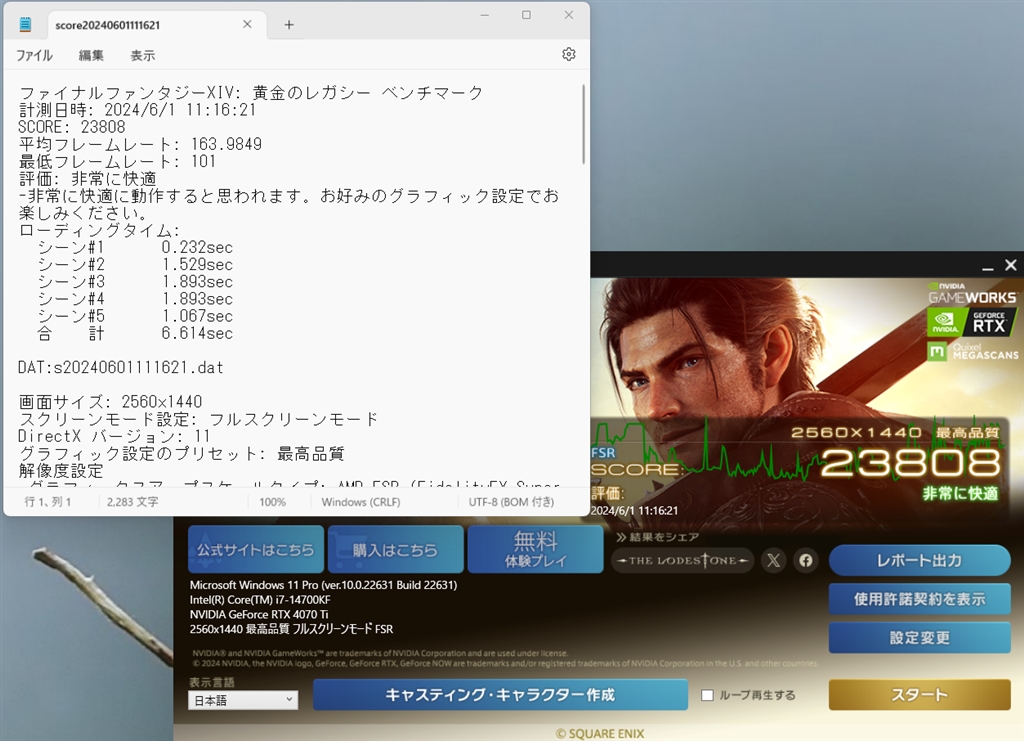
Task: Click the シーン#2 1.529sec row
Action: coord(135,264)
